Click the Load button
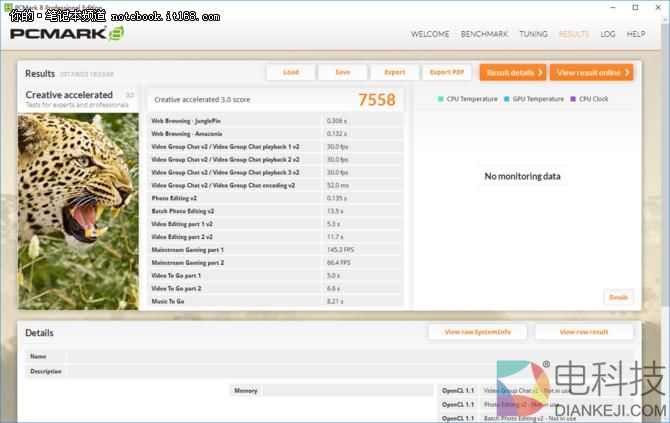The height and width of the screenshot is (423, 670). (291, 72)
